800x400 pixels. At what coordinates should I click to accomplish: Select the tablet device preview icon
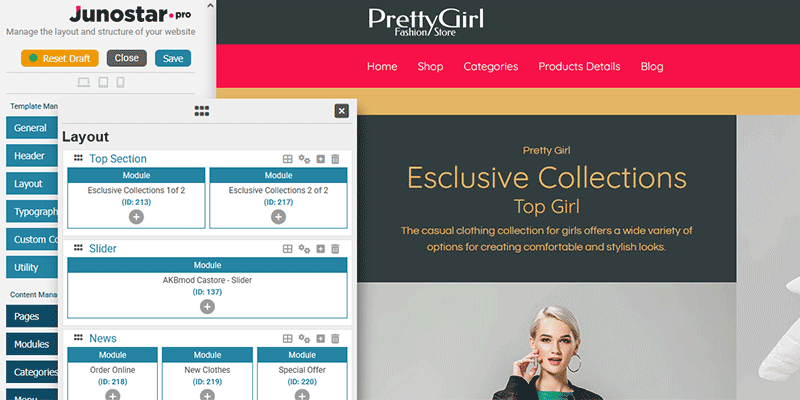click(103, 82)
